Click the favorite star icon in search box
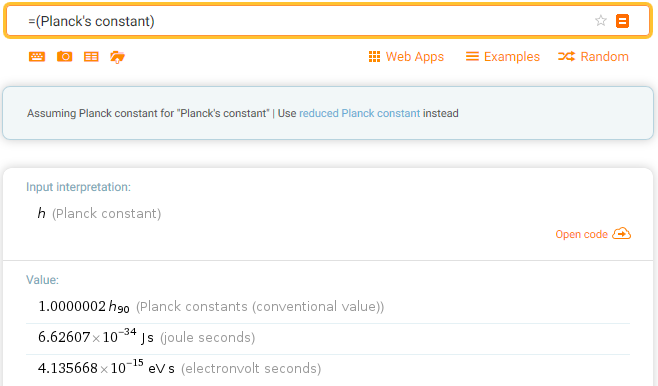658x386 pixels. pos(601,21)
